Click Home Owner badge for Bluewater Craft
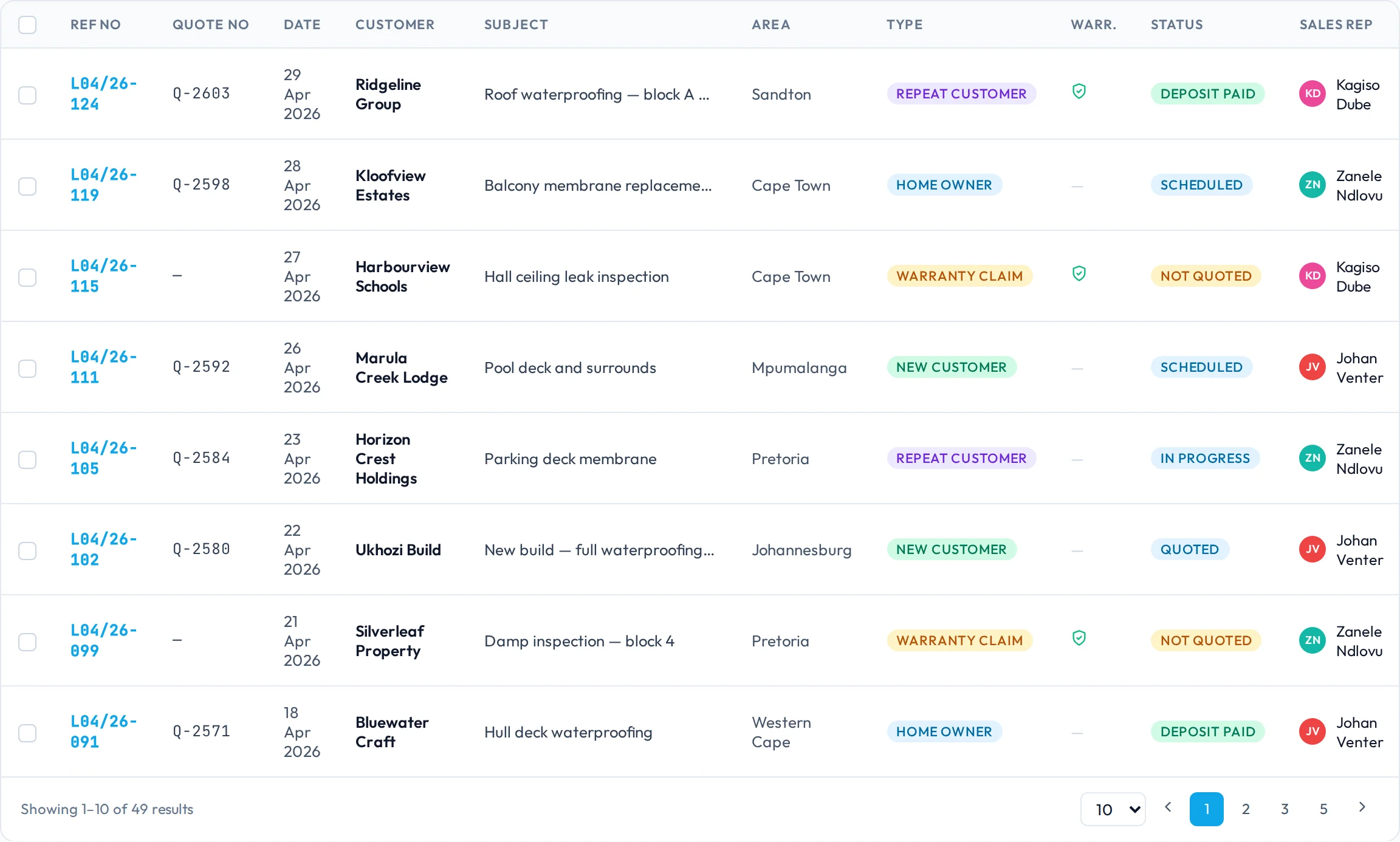Image resolution: width=1400 pixels, height=842 pixels. point(944,731)
